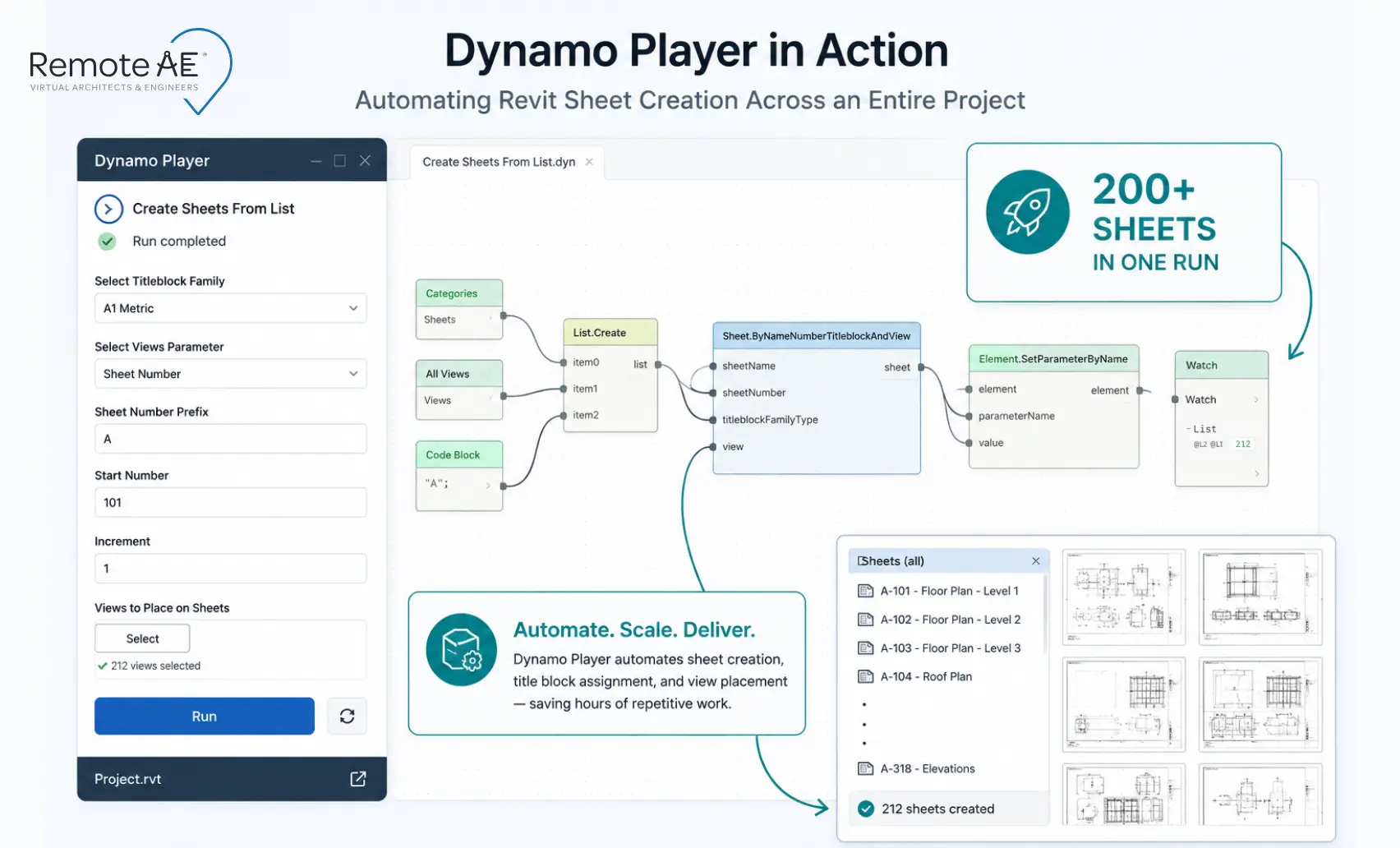Click the Select button under Views to Place
Viewport: 1400px width, 848px height.
(x=142, y=638)
